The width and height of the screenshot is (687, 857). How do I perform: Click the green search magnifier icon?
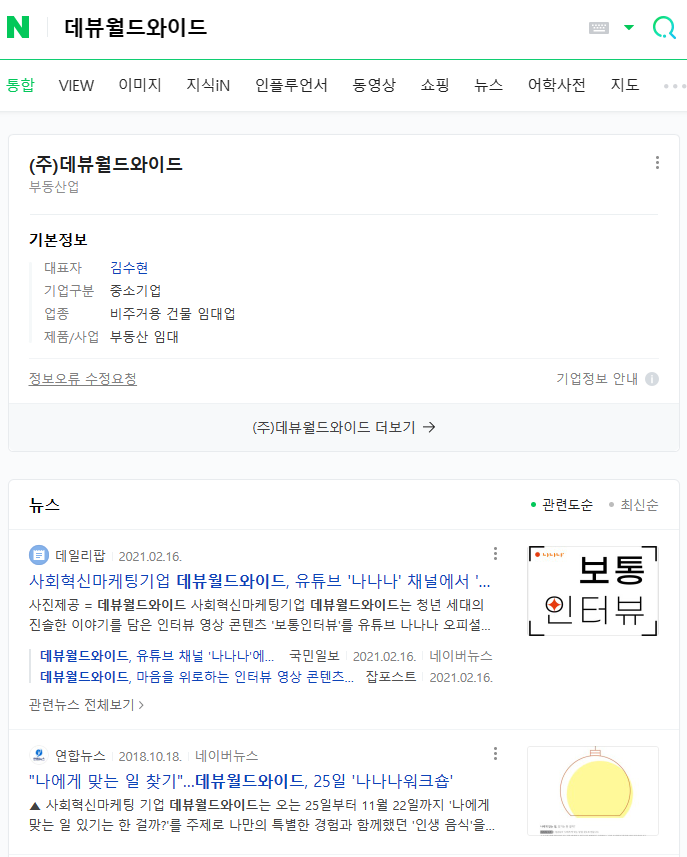point(663,28)
